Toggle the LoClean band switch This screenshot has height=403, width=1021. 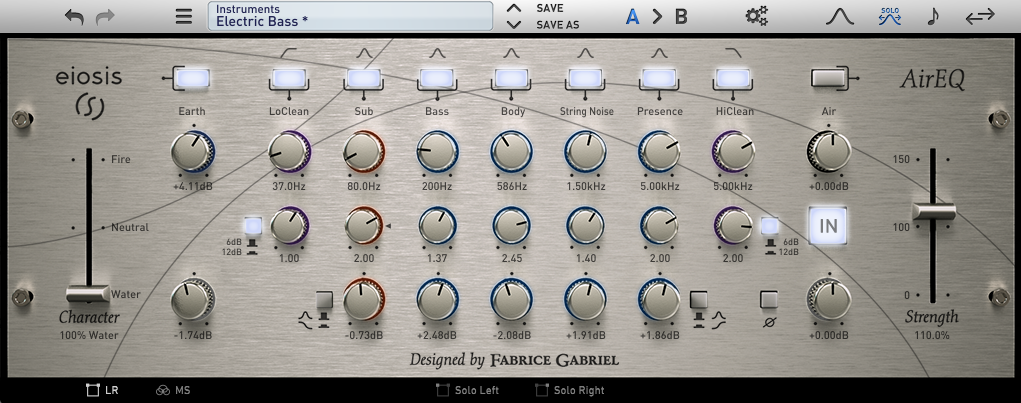point(289,78)
